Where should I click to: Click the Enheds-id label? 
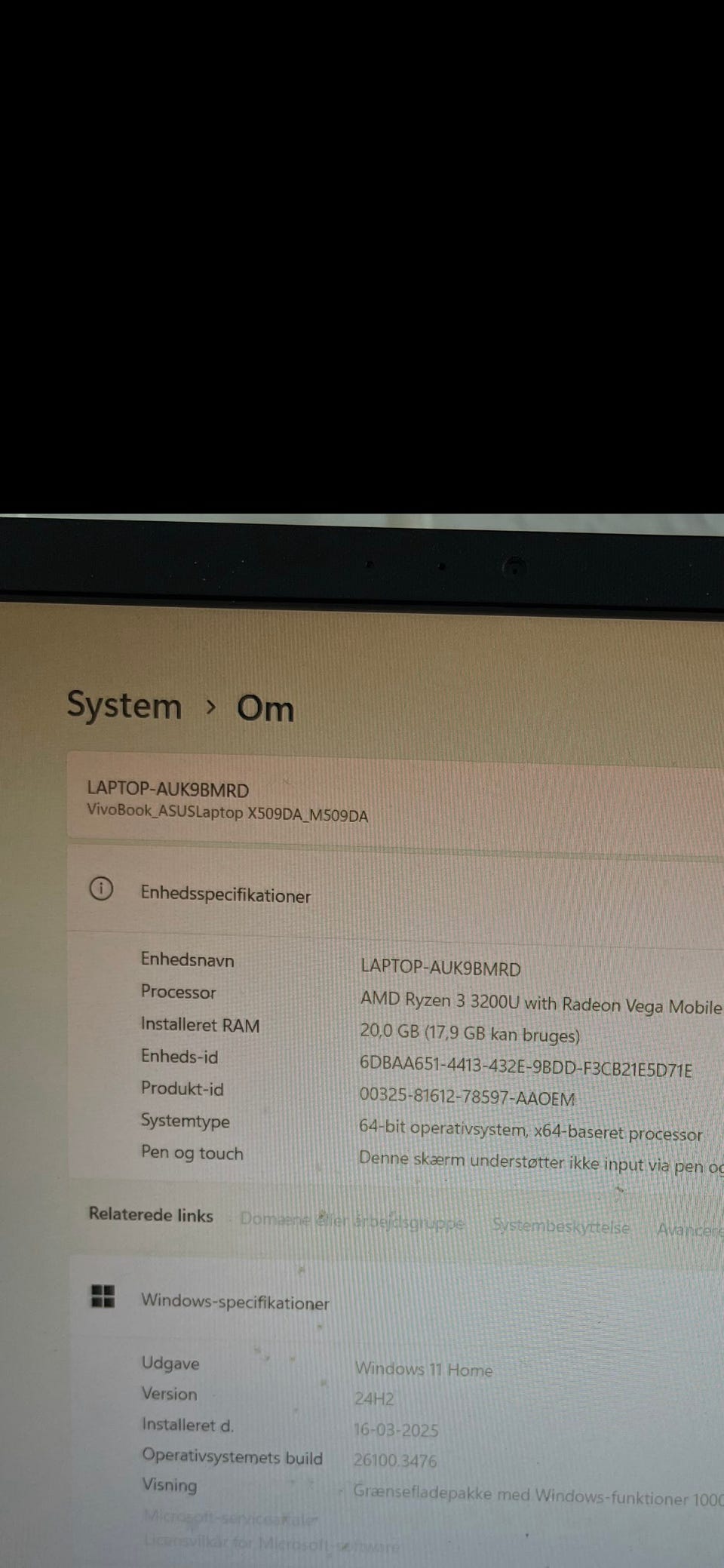coord(179,1057)
